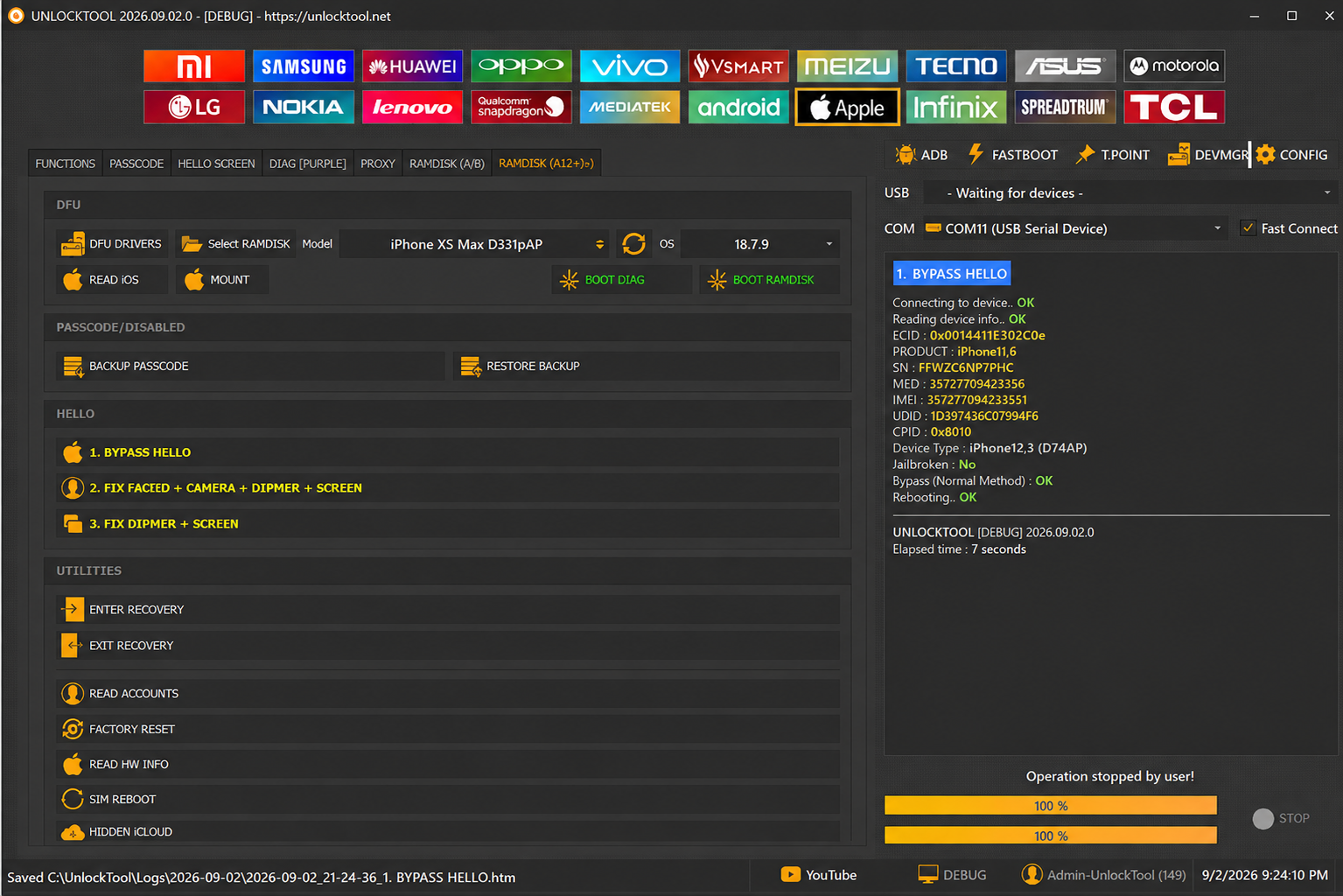Toggle the Fast Connect checkbox
Screen dimensions: 1343x896
(x=1249, y=228)
